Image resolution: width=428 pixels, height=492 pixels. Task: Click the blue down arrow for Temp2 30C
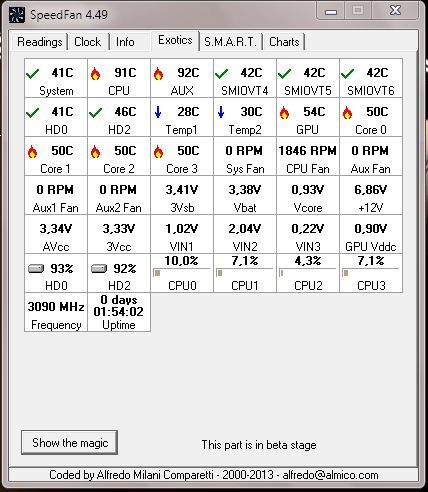(221, 112)
